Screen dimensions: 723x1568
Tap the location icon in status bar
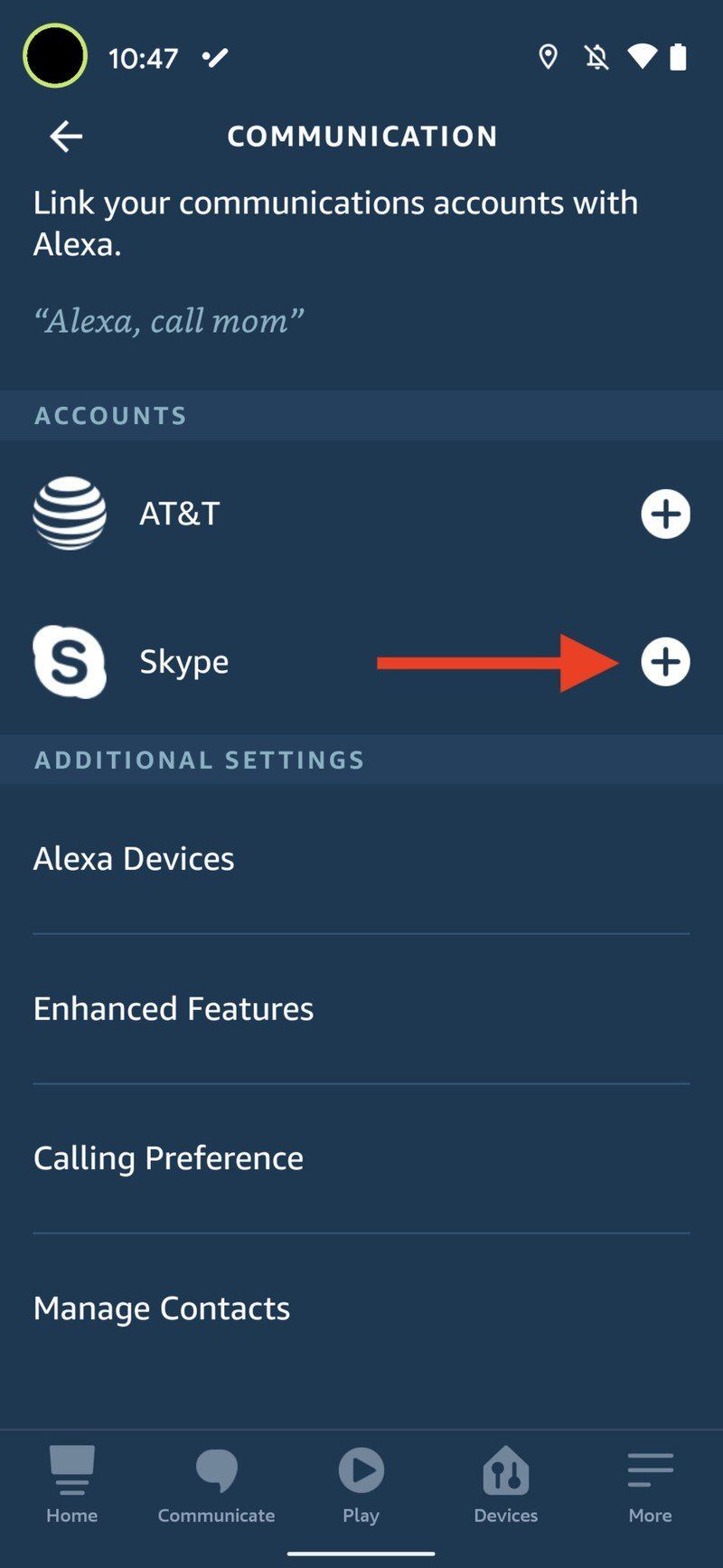548,58
